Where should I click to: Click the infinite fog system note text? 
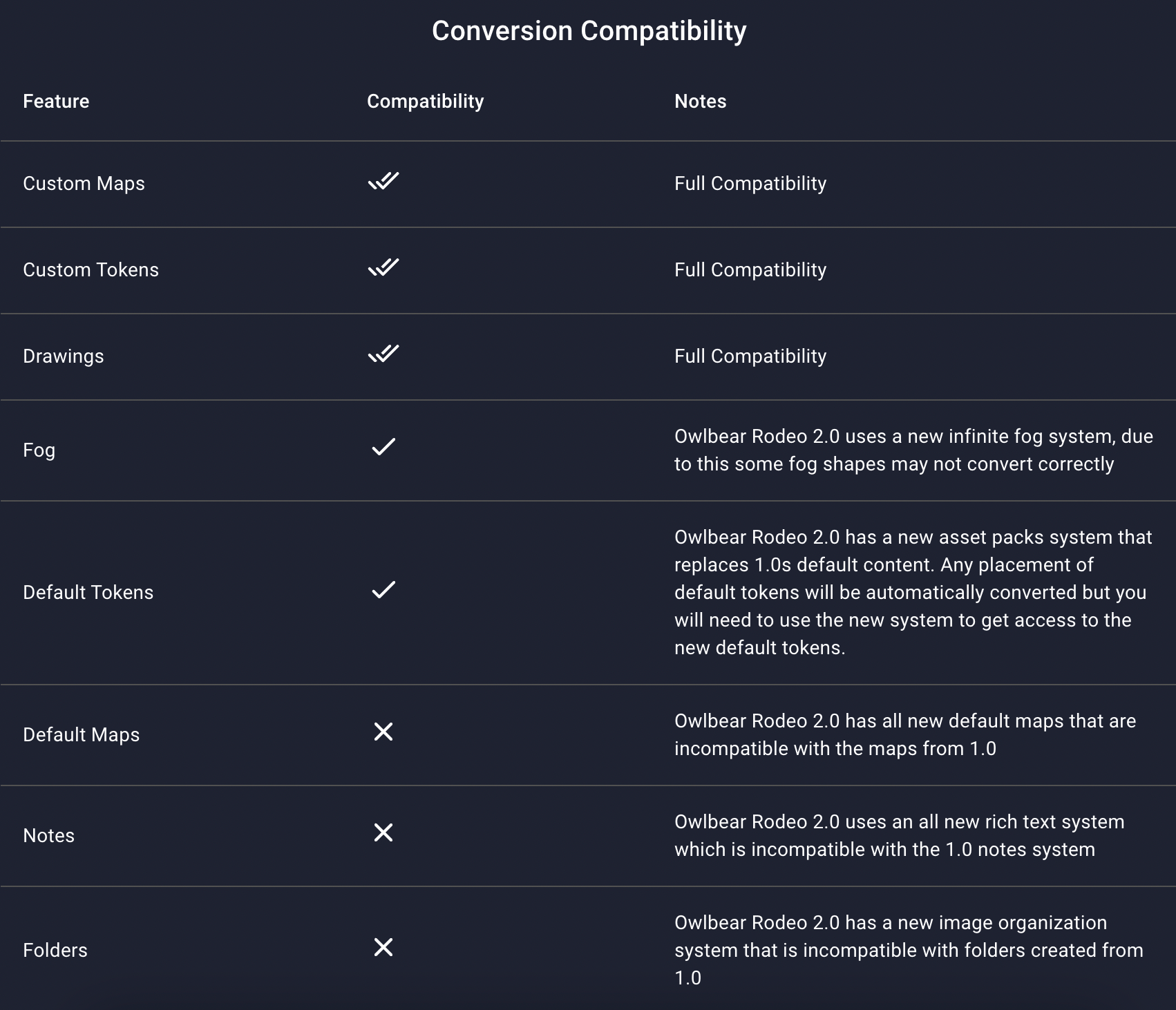pyautogui.click(x=913, y=450)
